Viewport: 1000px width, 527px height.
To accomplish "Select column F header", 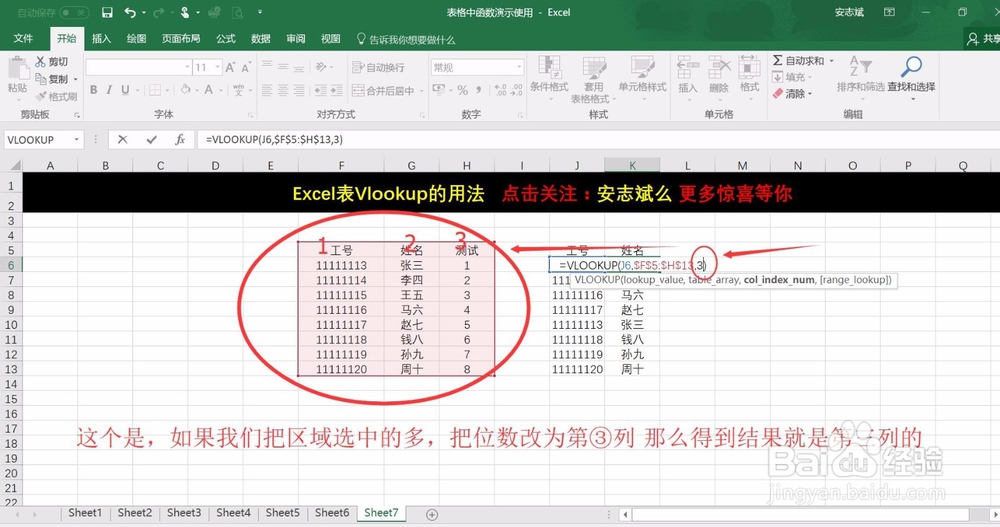I will (x=341, y=165).
